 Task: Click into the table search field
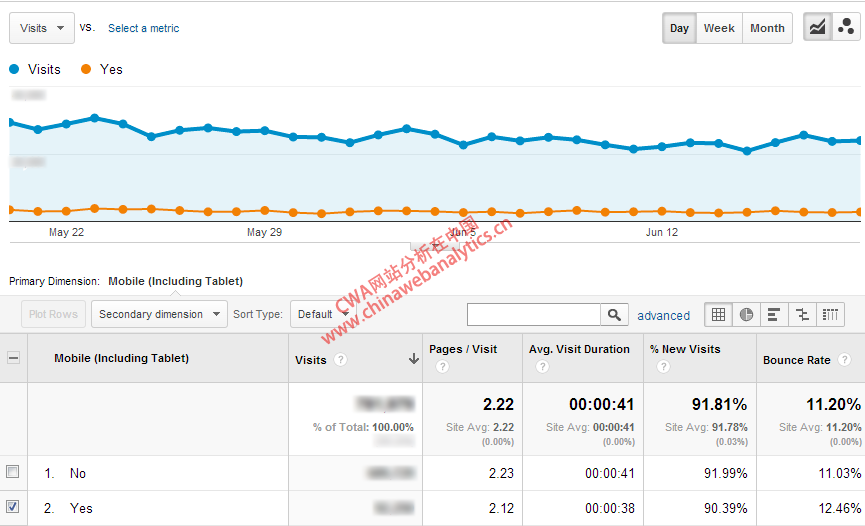click(534, 315)
